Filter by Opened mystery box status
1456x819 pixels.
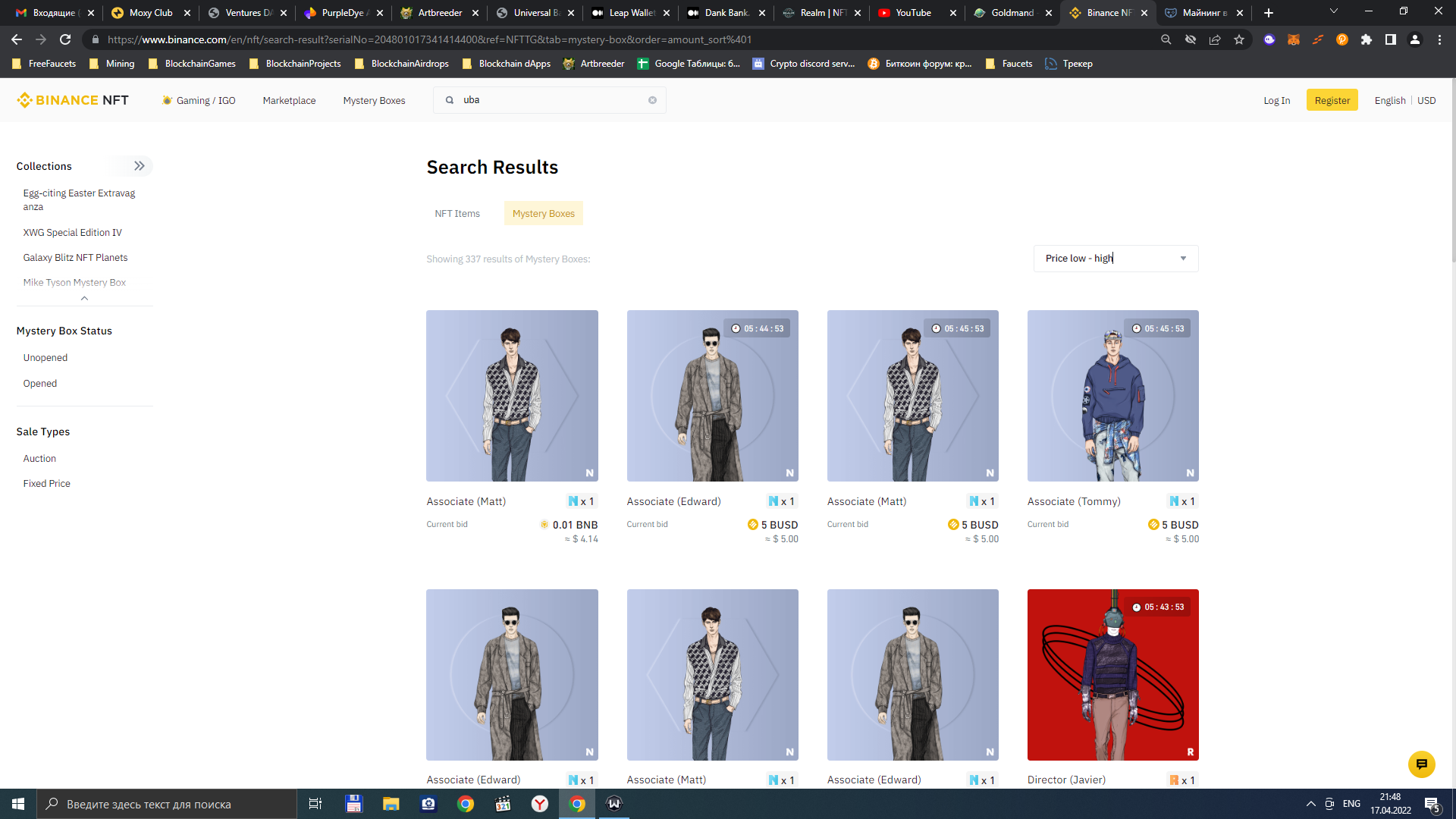coord(40,384)
